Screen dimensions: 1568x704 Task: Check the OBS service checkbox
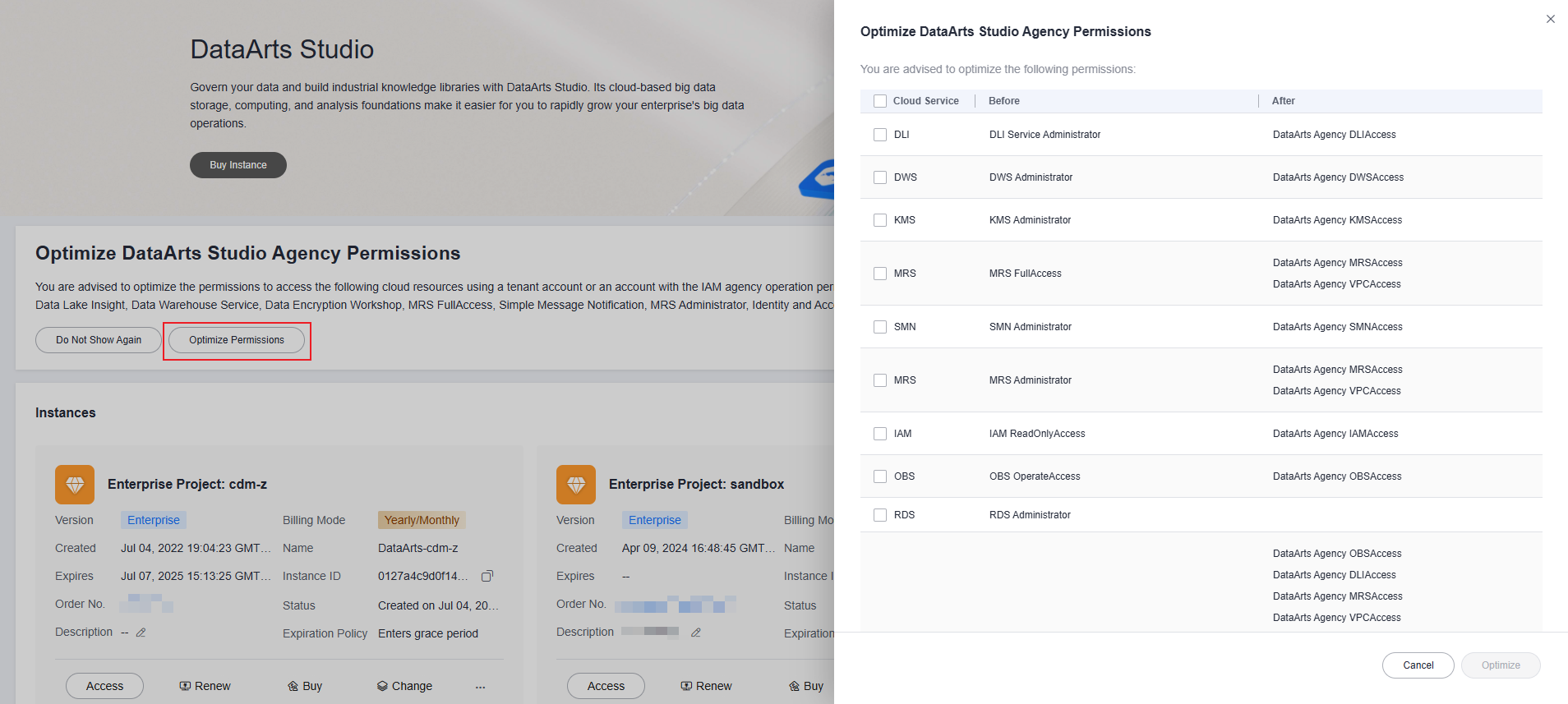pos(880,476)
